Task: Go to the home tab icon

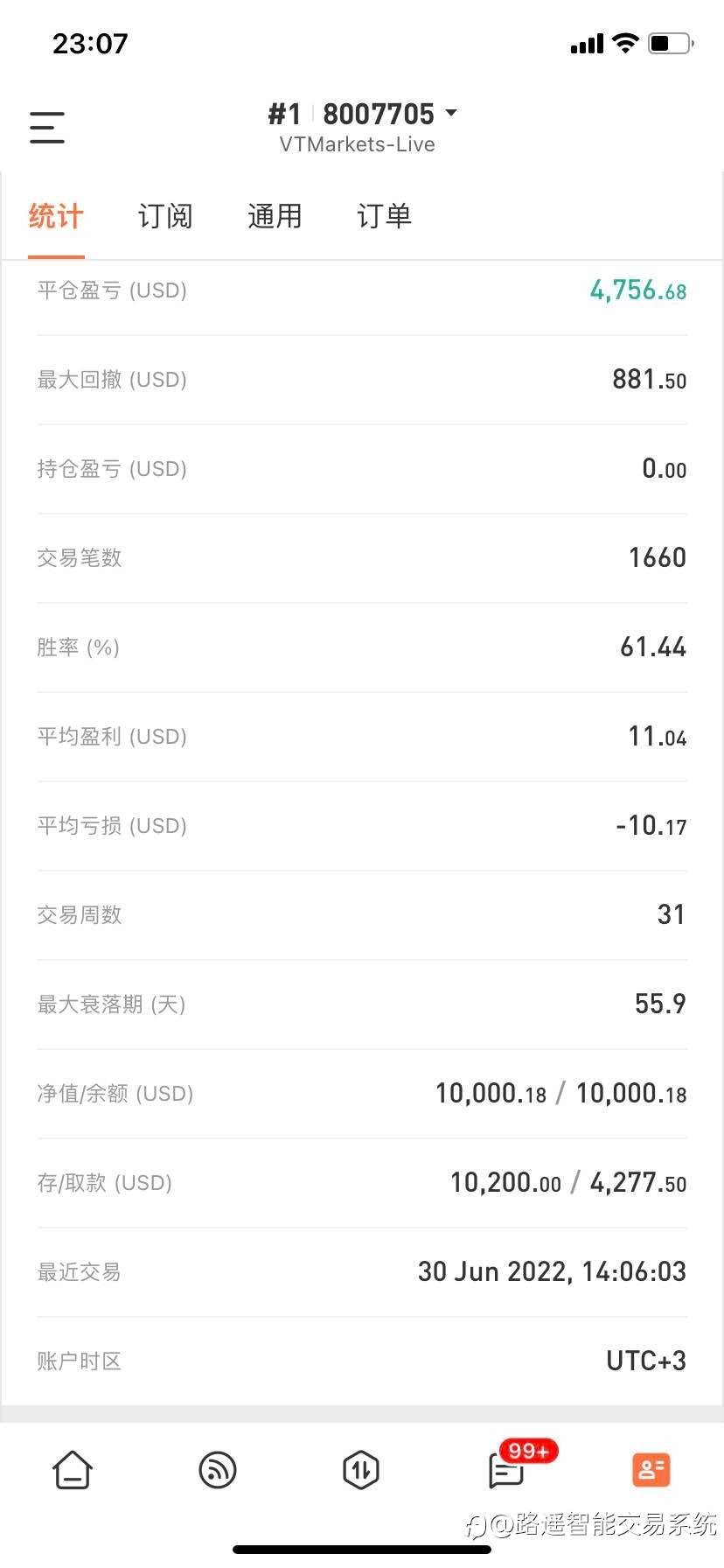Action: pyautogui.click(x=73, y=1470)
